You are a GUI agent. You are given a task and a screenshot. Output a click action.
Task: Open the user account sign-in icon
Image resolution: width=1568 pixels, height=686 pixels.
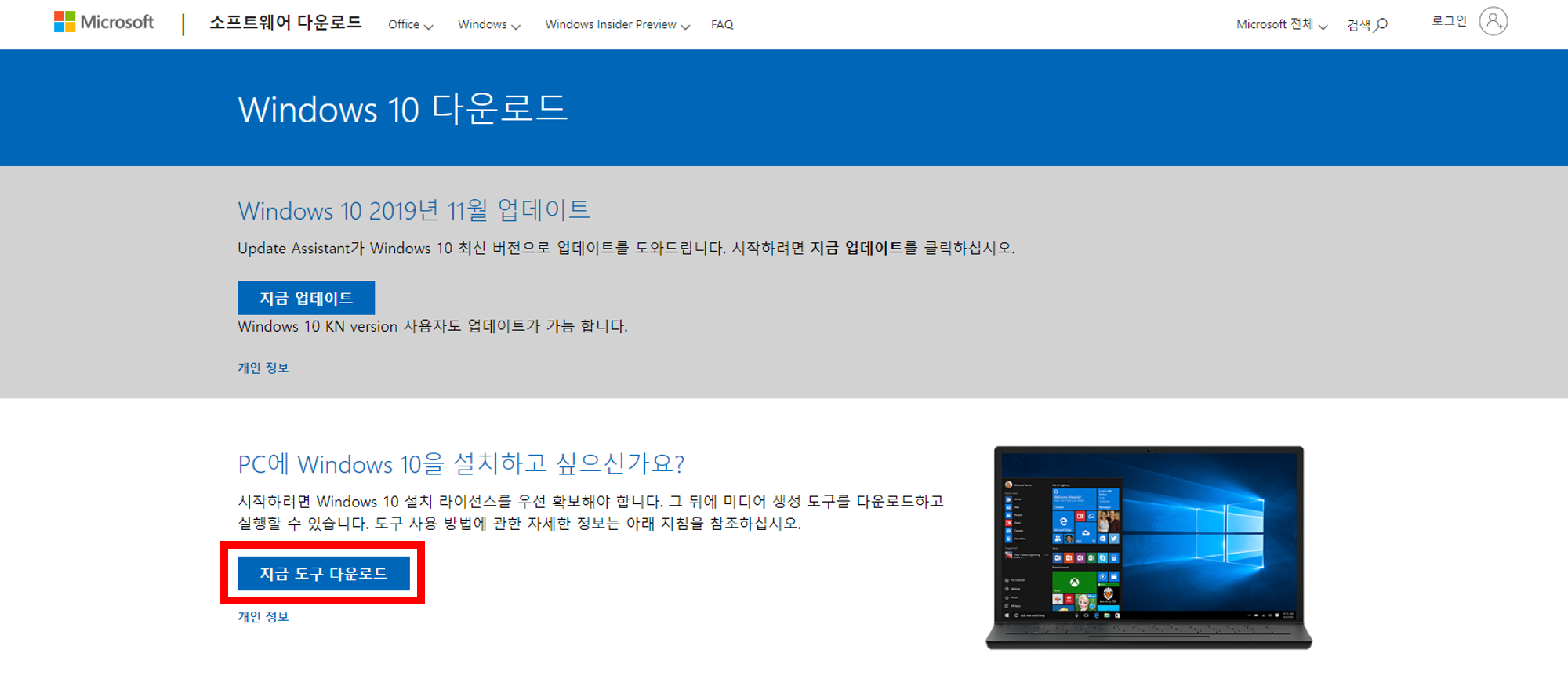click(x=1493, y=21)
